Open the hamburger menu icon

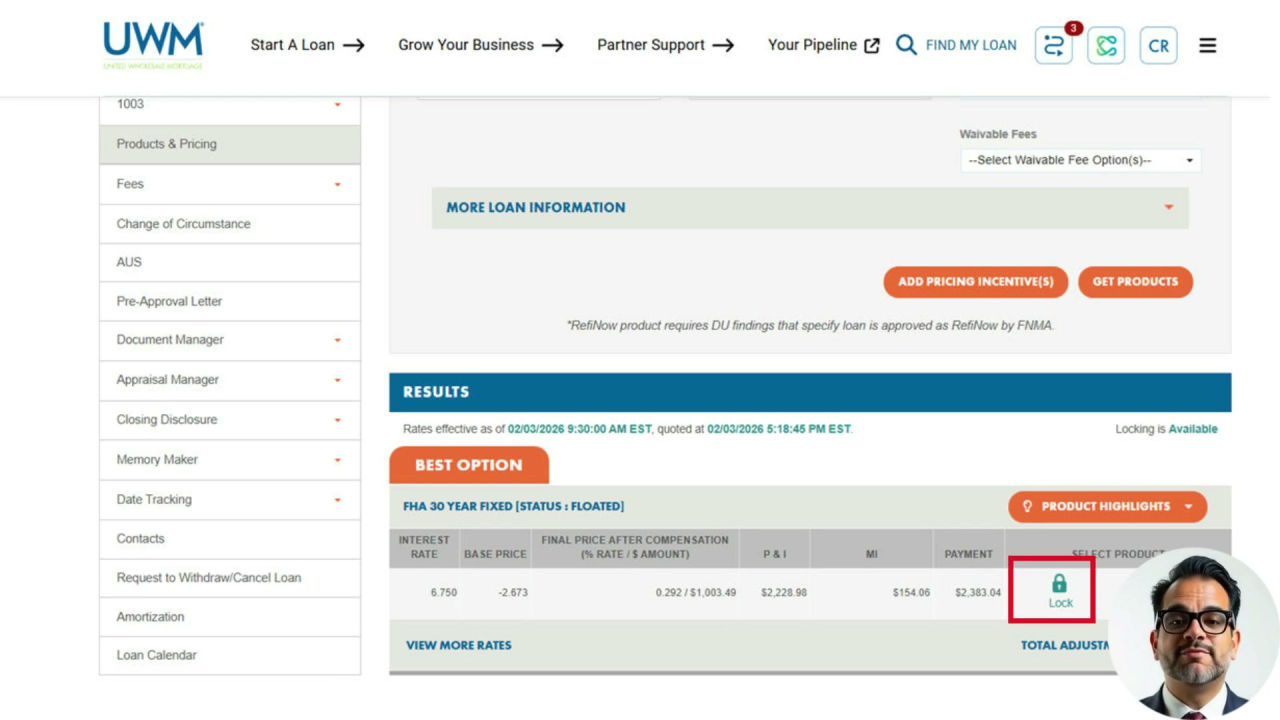1208,45
